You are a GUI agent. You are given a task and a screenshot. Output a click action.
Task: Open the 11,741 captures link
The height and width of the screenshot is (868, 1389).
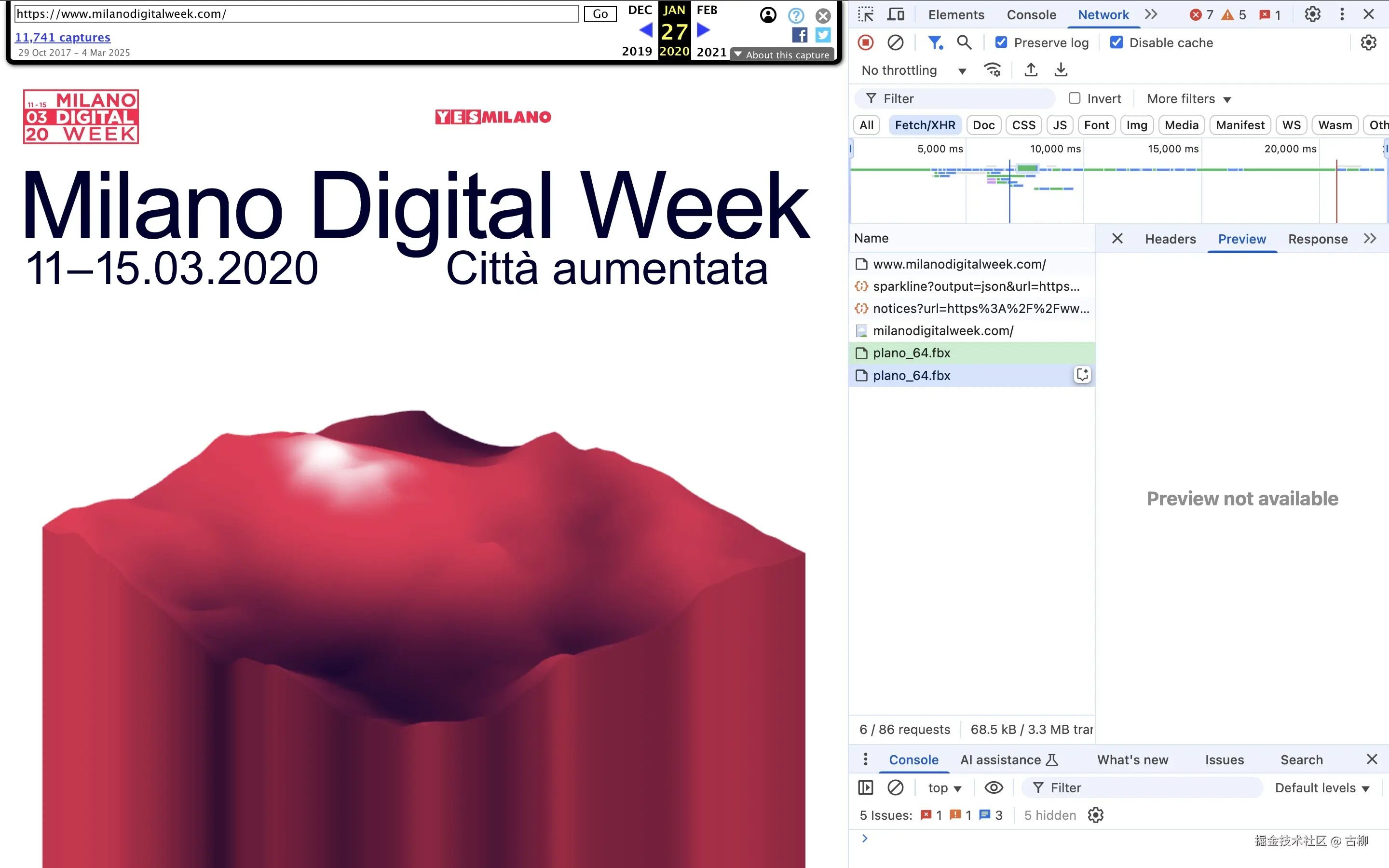click(63, 37)
